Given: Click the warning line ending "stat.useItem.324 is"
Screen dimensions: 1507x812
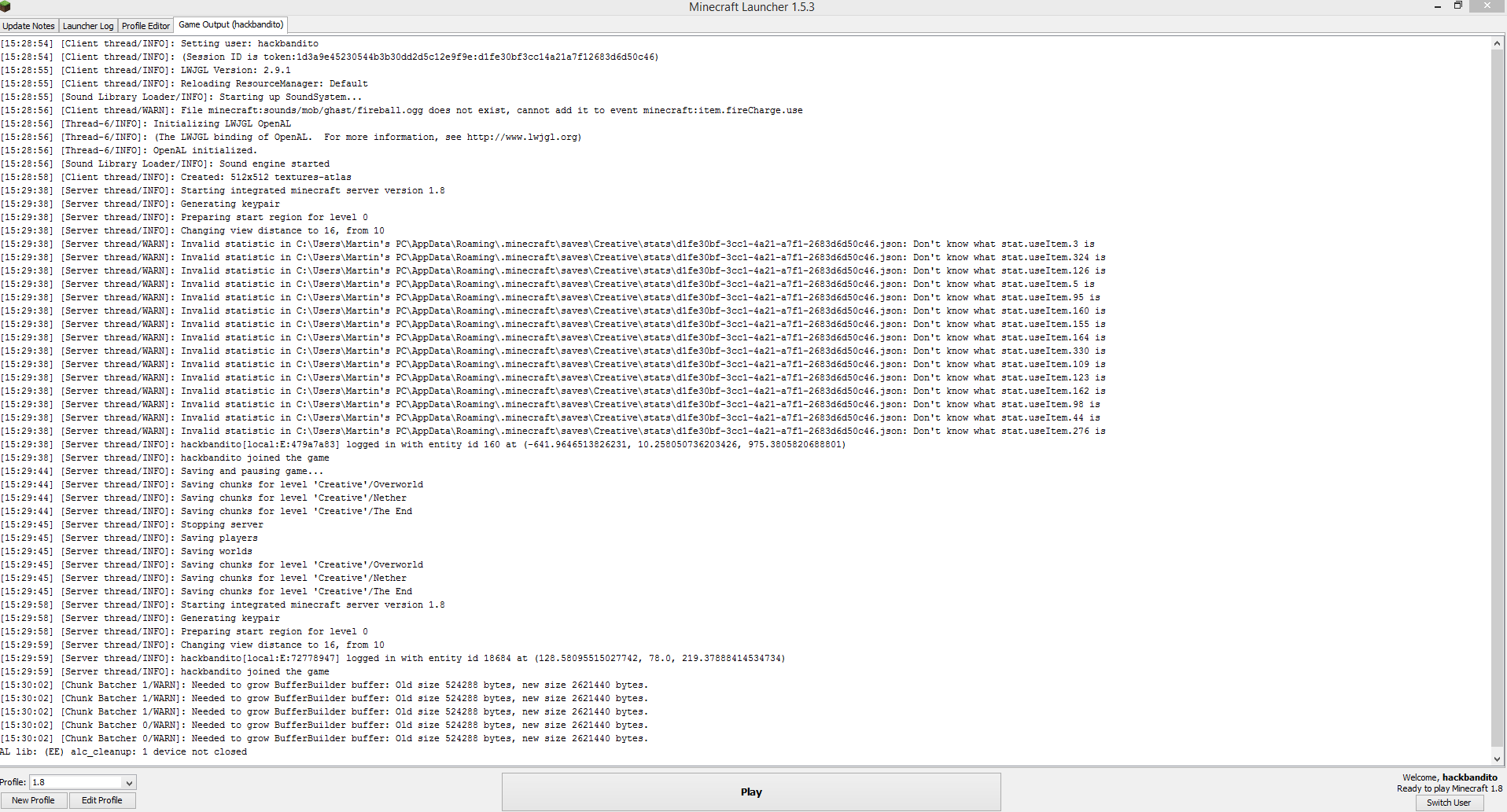Looking at the screenshot, I should (x=553, y=258).
